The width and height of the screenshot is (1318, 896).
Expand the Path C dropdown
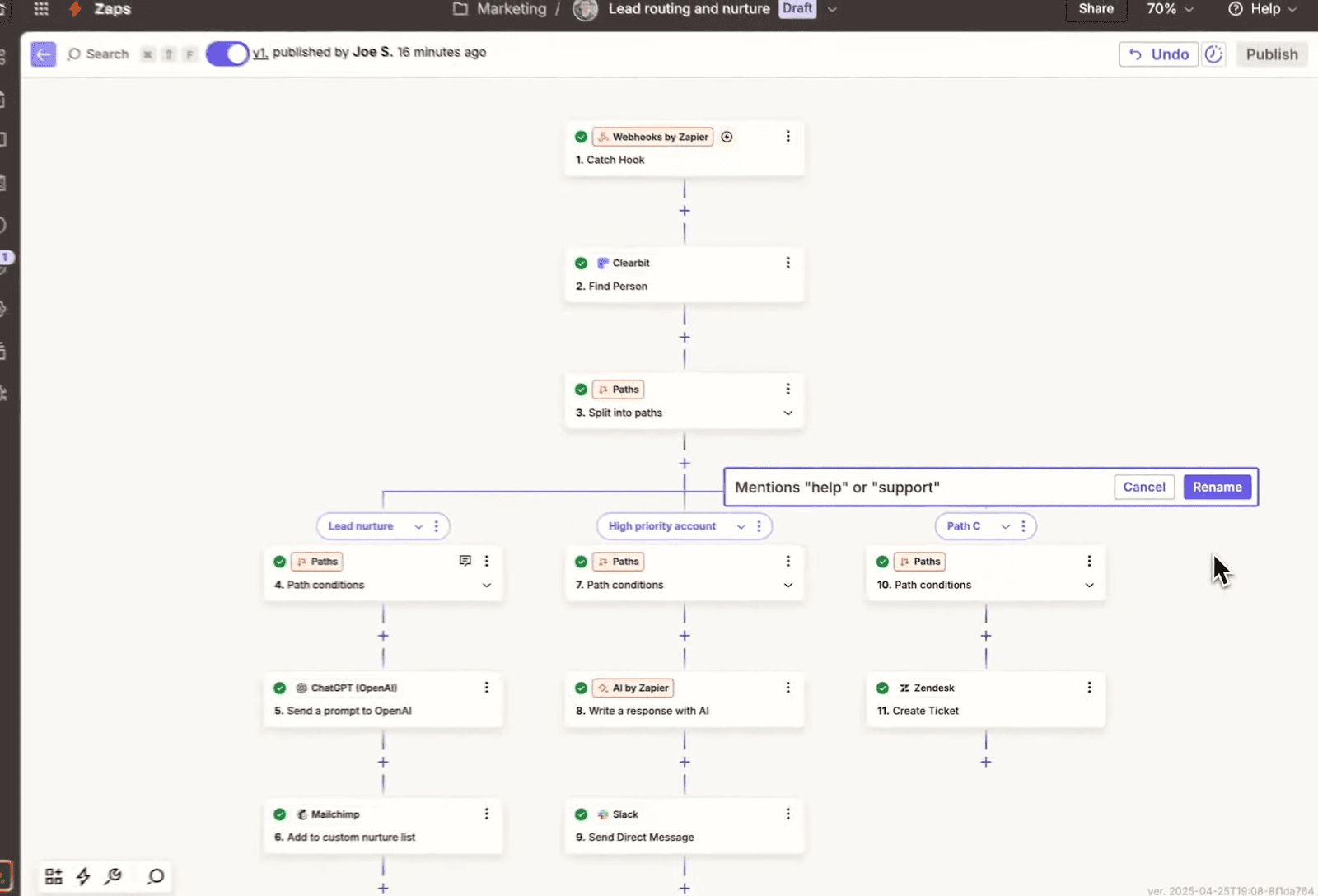point(1005,526)
